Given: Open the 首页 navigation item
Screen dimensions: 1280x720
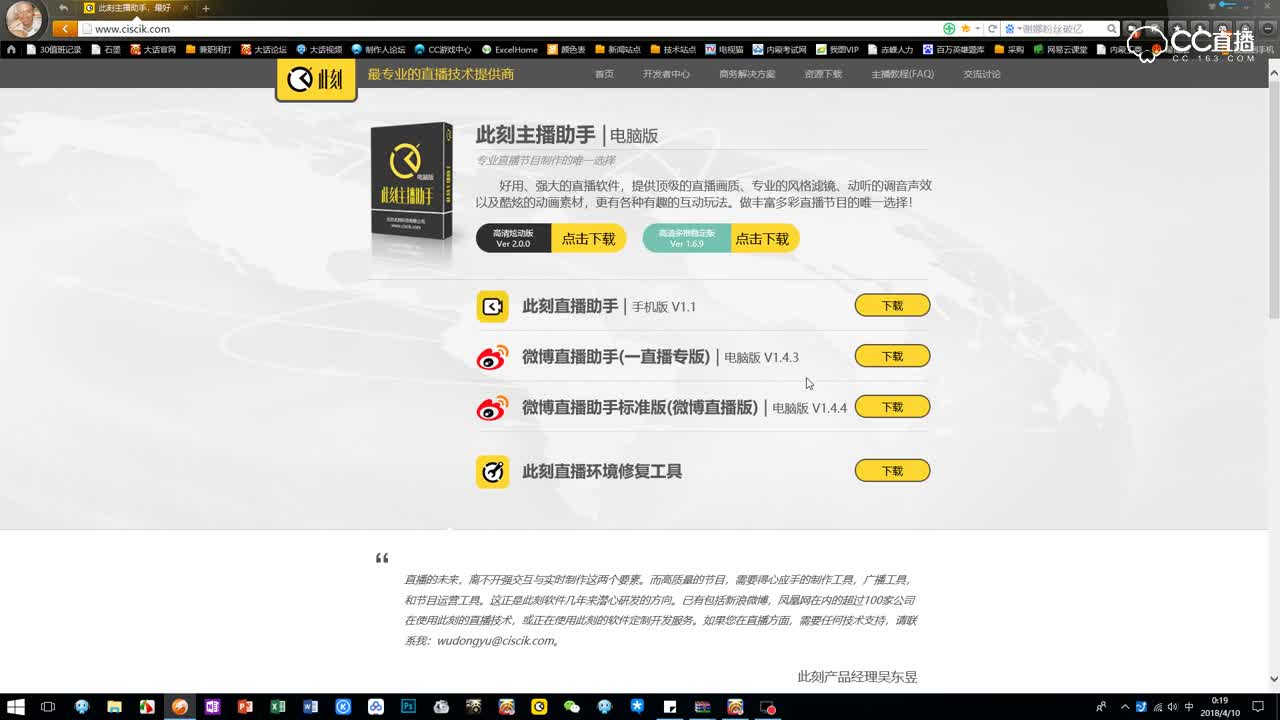Looking at the screenshot, I should [604, 74].
